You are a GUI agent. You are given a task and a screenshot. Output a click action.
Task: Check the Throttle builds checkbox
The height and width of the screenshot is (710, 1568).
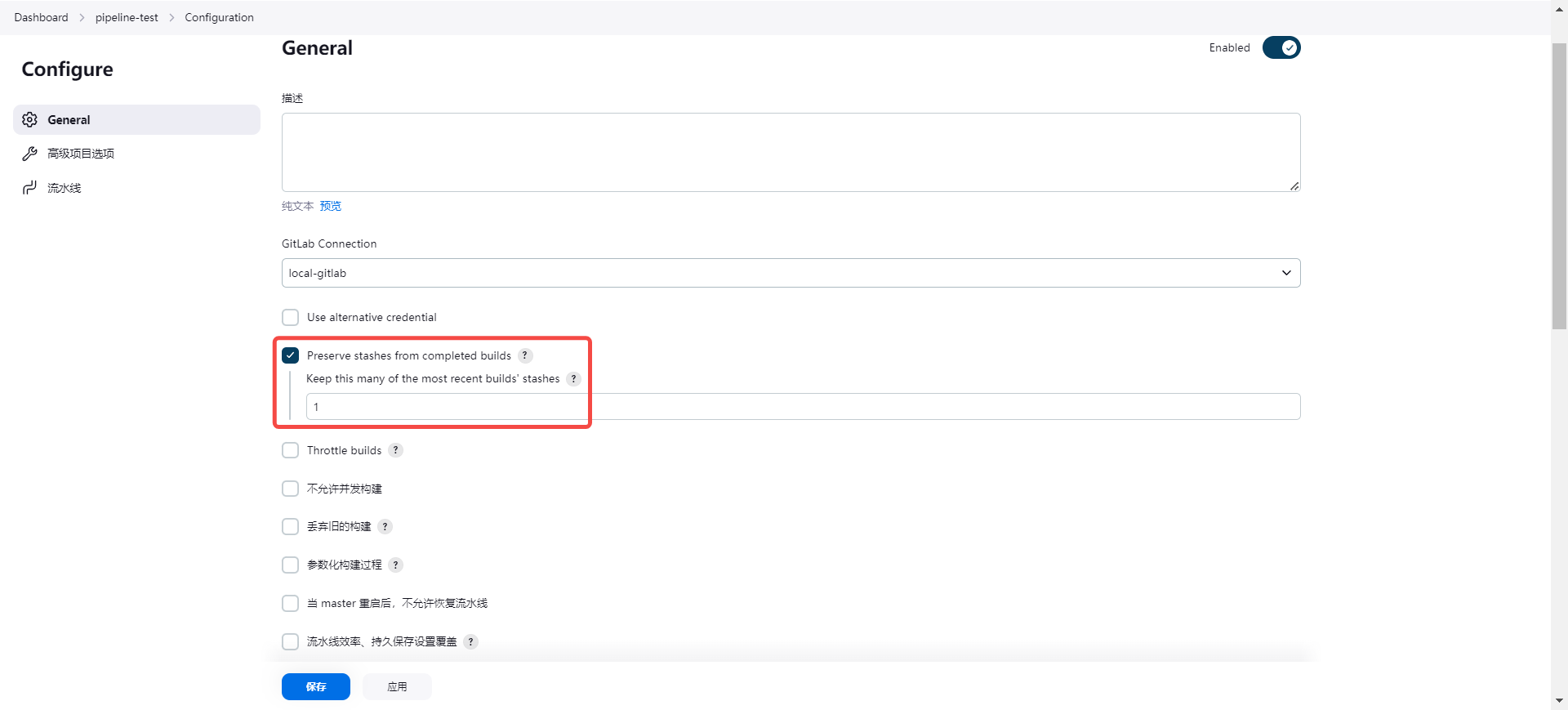[x=290, y=450]
